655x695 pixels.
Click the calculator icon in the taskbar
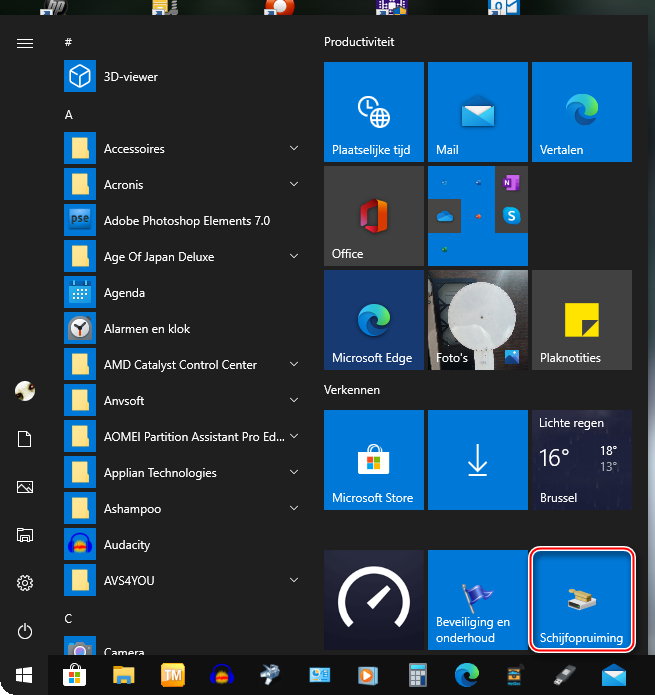[x=418, y=675]
